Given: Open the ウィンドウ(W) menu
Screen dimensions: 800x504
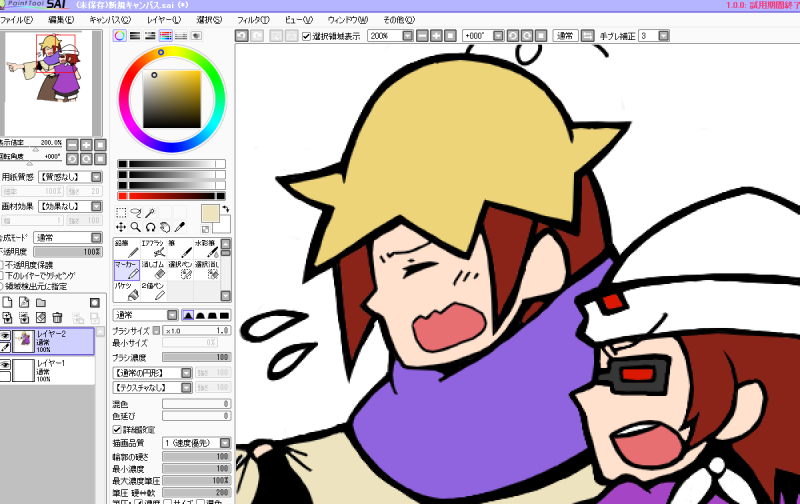Looking at the screenshot, I should (x=347, y=20).
